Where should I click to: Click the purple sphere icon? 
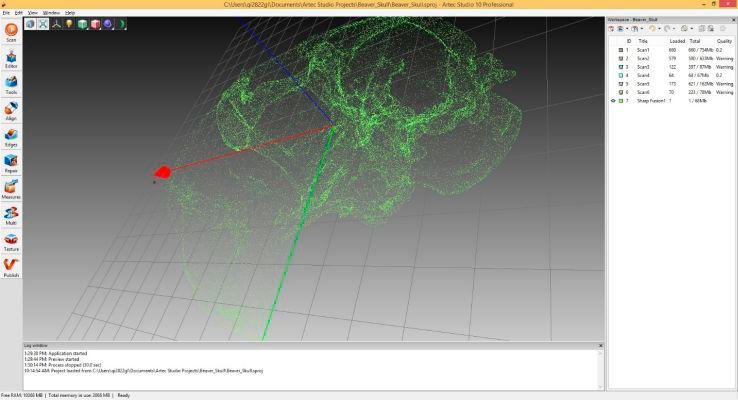coord(108,24)
